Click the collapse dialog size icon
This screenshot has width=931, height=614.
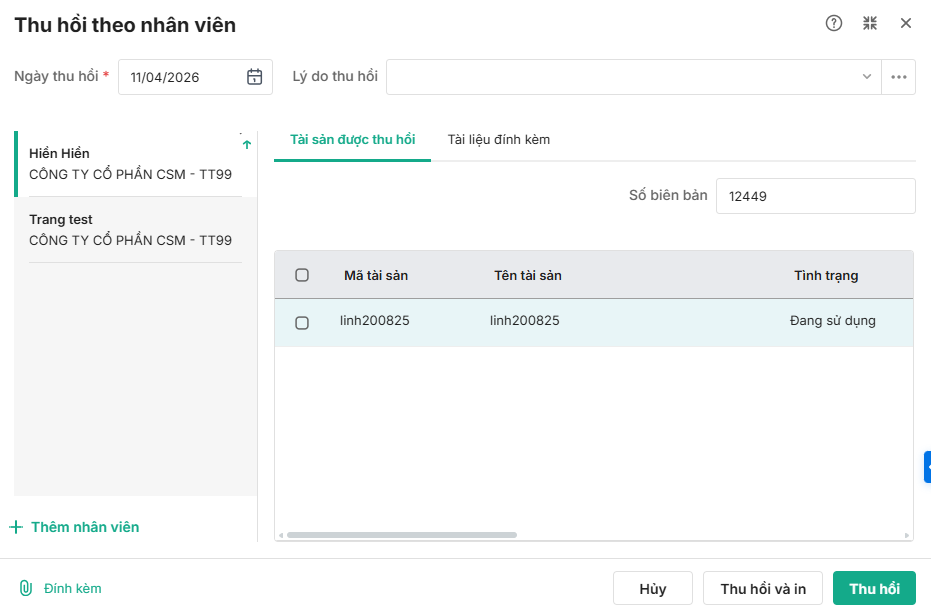(870, 24)
